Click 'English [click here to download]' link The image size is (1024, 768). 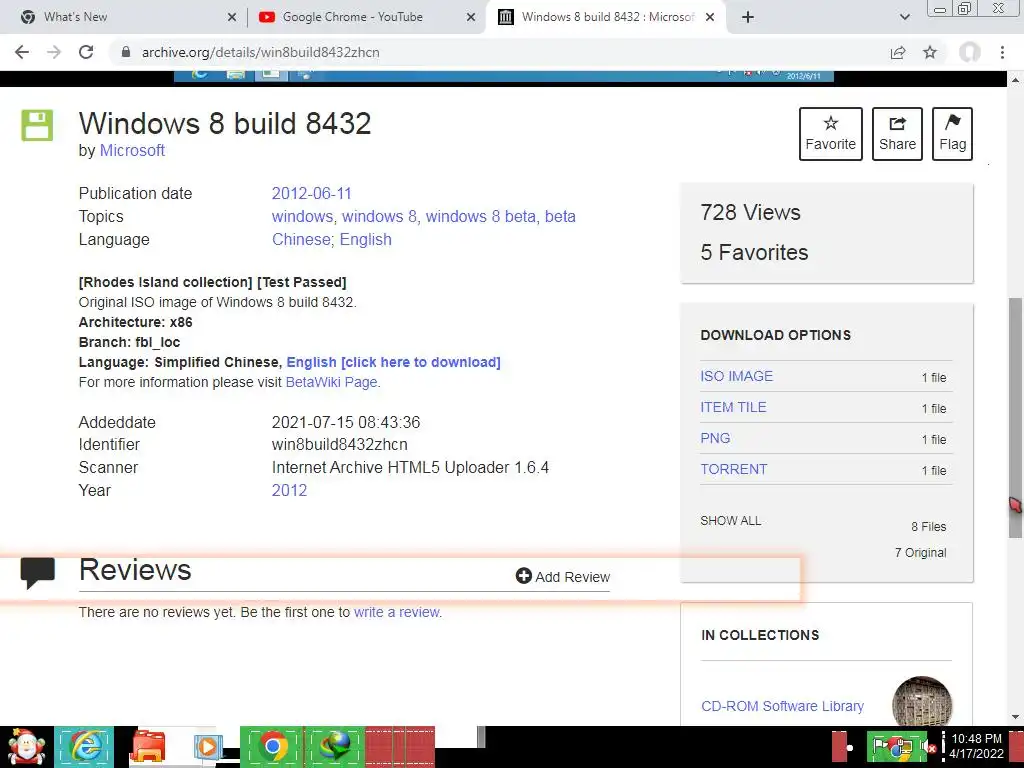[394, 362]
